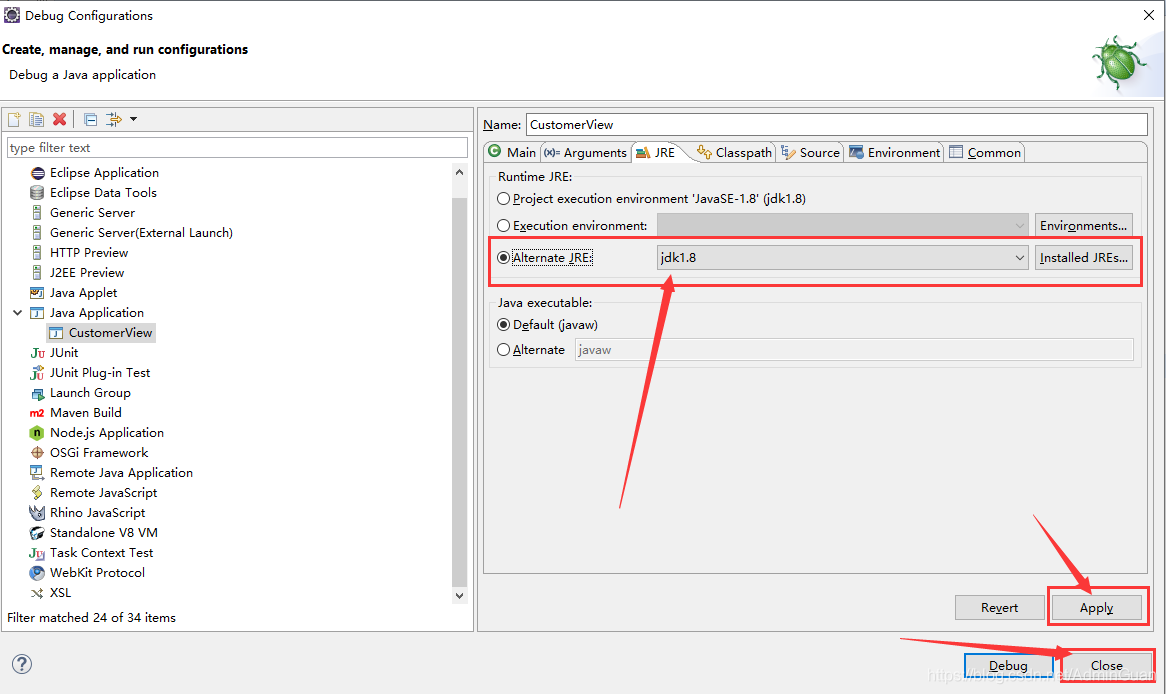
Task: Click the type filter text field
Action: click(237, 147)
